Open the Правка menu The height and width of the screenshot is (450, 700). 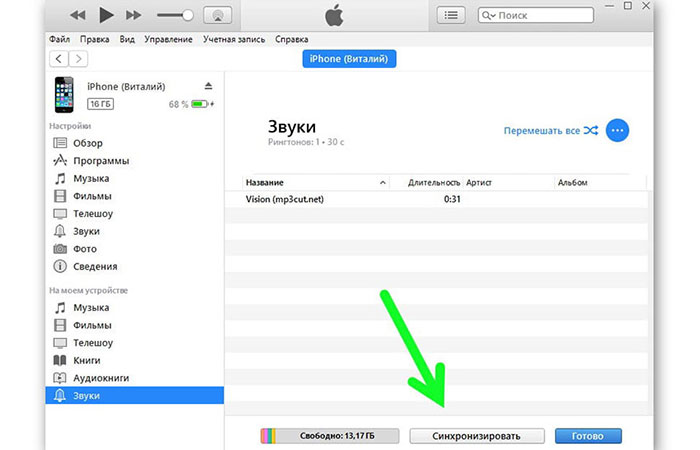click(95, 39)
